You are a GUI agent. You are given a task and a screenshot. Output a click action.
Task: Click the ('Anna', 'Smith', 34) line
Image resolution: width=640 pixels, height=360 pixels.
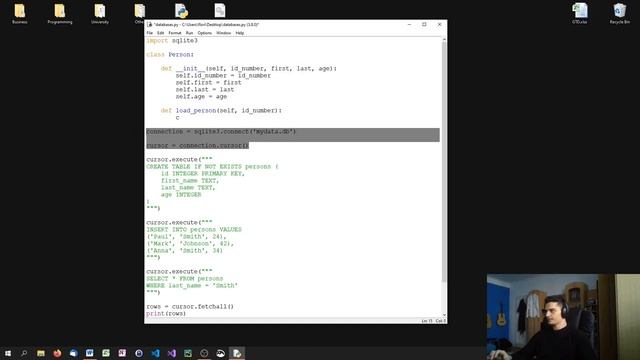pos(184,251)
